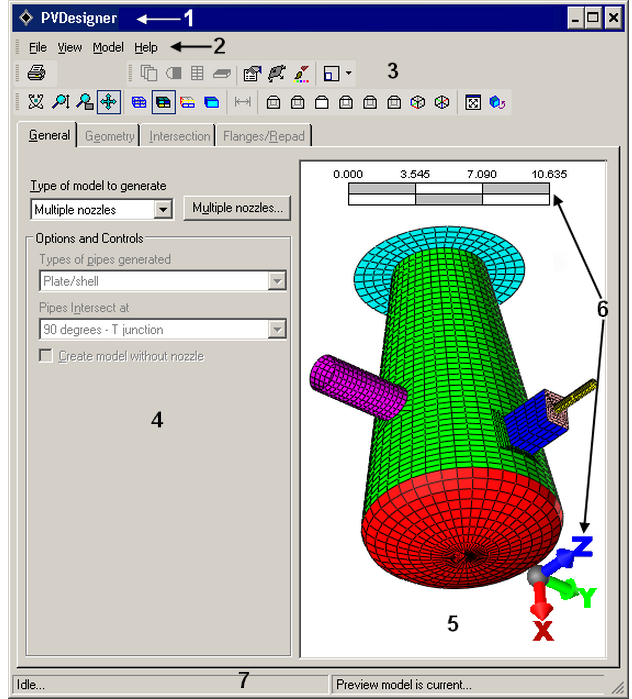Switch to the Geometry tab
632x699 pixels.
109,136
